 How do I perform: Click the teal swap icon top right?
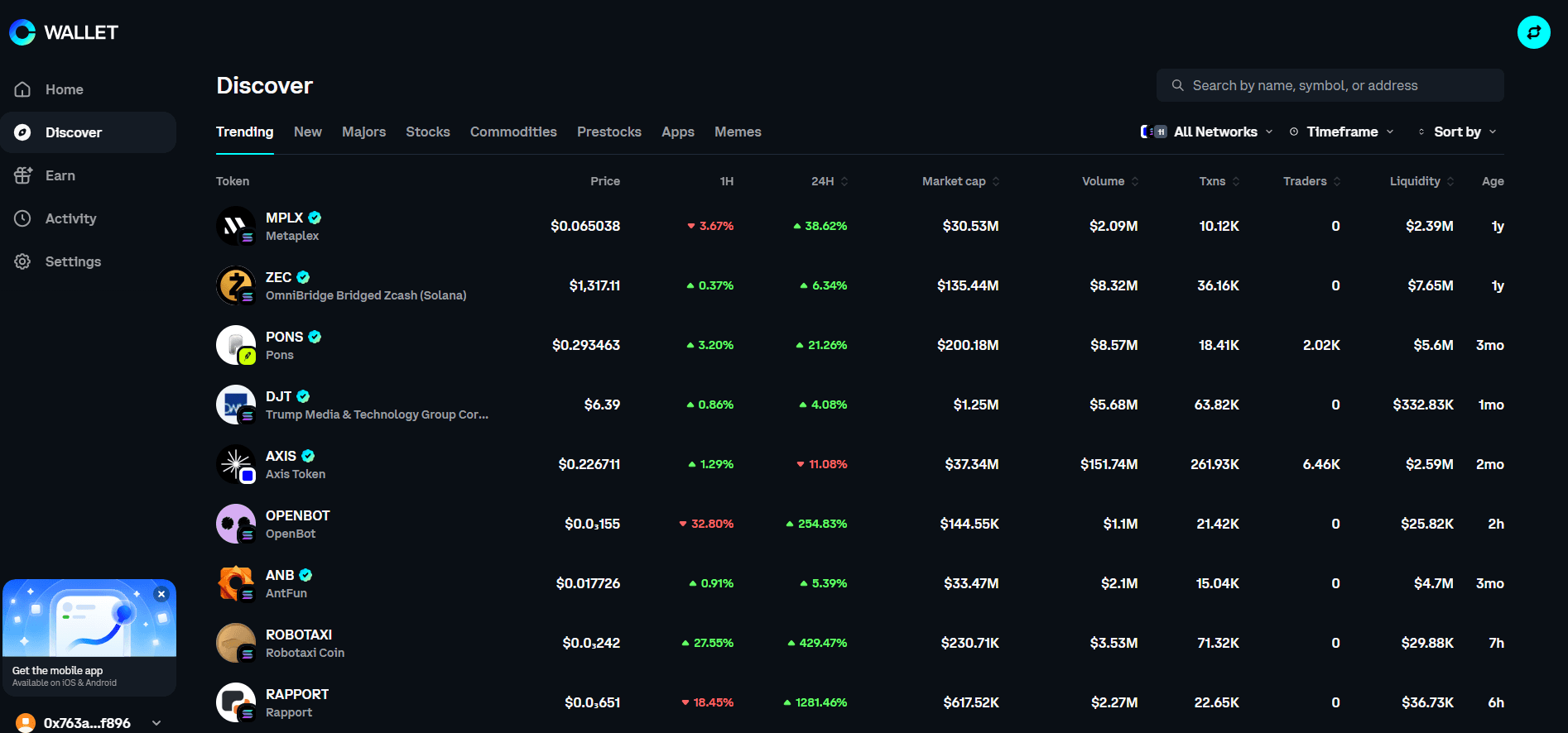tap(1533, 32)
